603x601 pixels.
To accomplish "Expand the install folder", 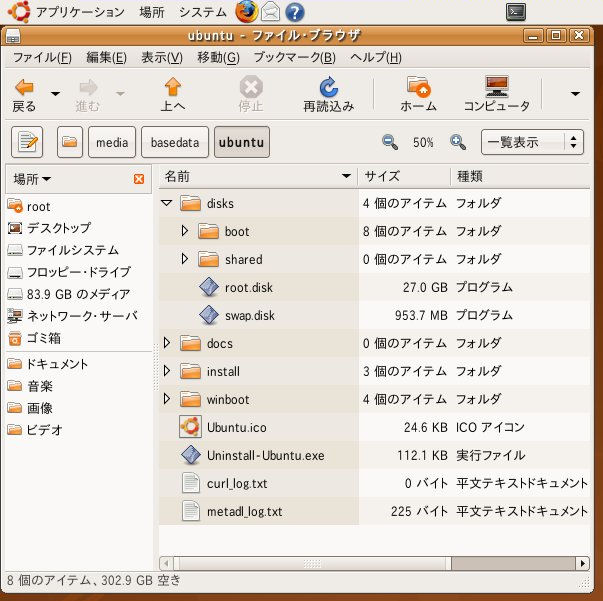I will tap(167, 371).
